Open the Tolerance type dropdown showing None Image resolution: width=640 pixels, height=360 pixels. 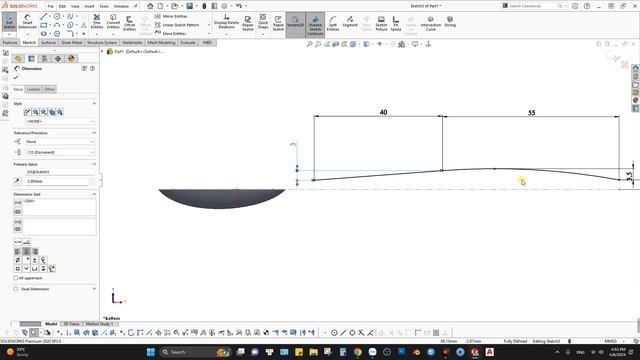click(60, 142)
